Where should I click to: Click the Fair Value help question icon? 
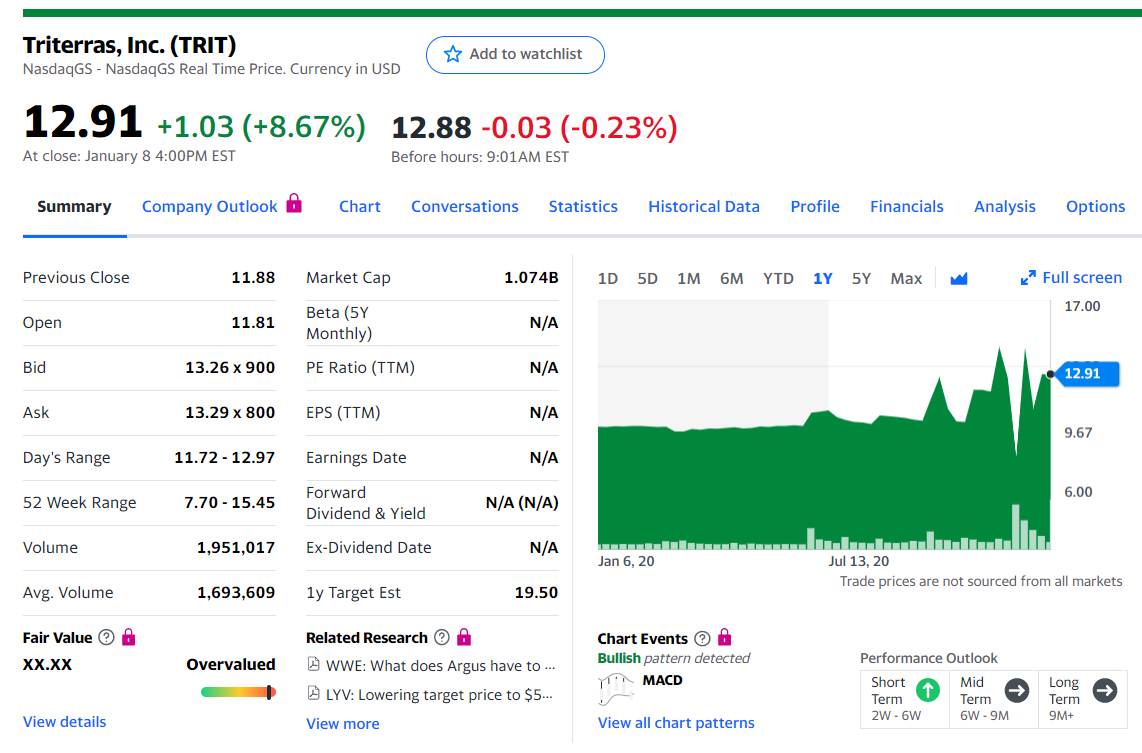(x=106, y=637)
